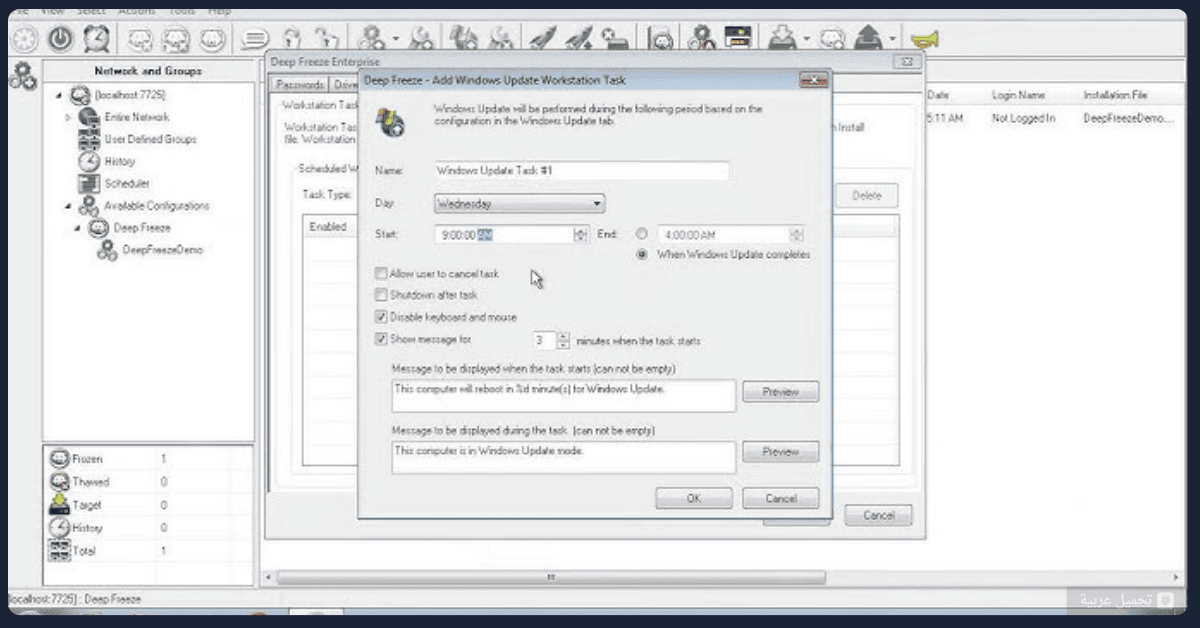Click the Name field with Windows Update Task #1
Screen dimensions: 1200x628
coord(582,171)
